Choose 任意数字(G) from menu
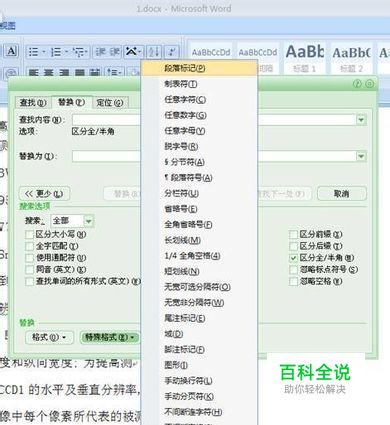Image resolution: width=390 pixels, height=425 pixels. pos(199,115)
